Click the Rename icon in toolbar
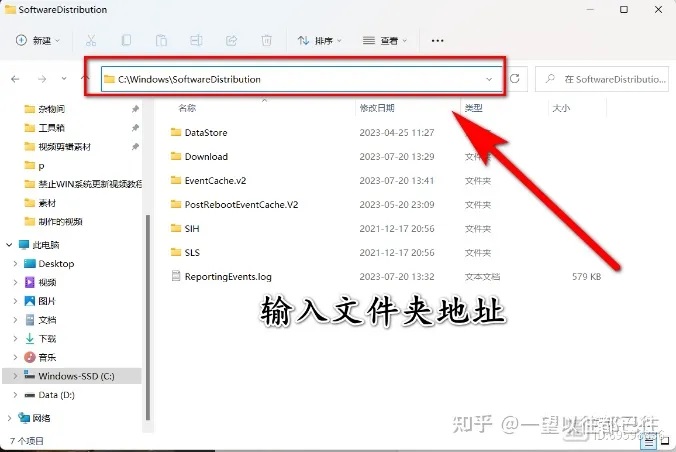Viewport: 676px width, 452px height. point(196,41)
